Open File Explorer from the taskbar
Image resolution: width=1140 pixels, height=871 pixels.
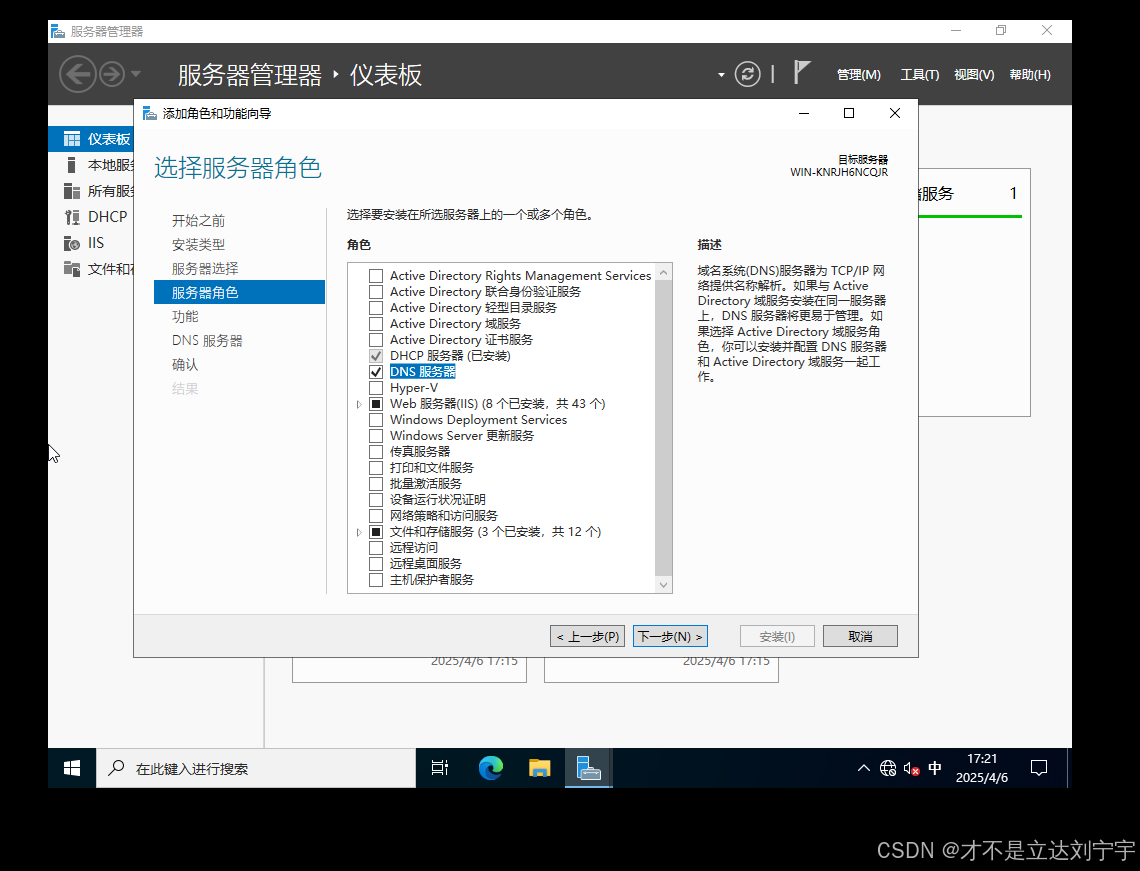[x=539, y=768]
